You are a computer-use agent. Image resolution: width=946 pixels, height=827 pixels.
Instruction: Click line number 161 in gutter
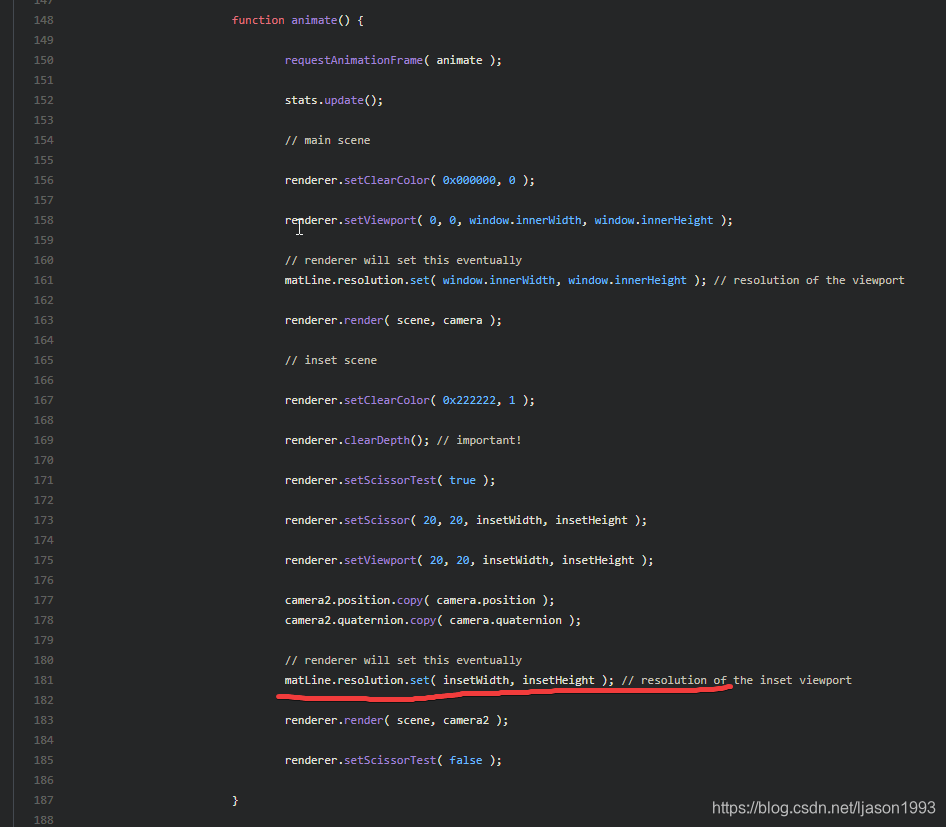click(x=43, y=280)
